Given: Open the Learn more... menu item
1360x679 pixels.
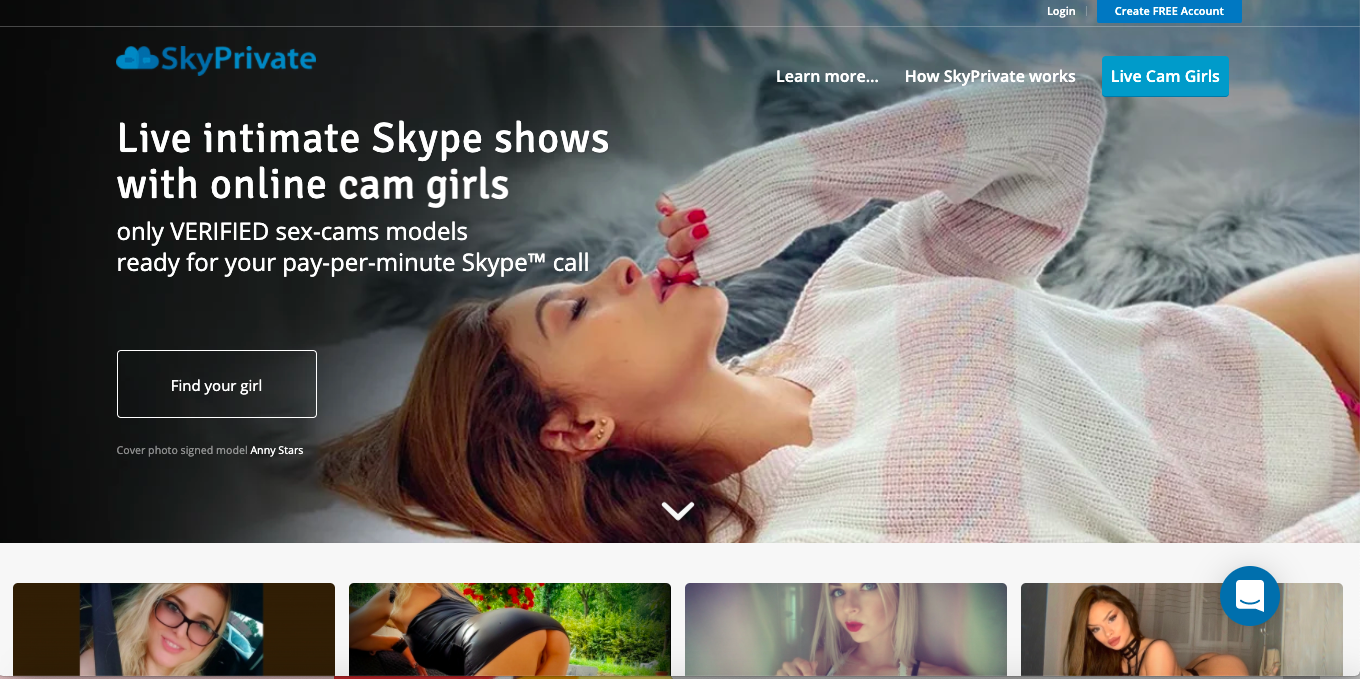Looking at the screenshot, I should point(827,76).
